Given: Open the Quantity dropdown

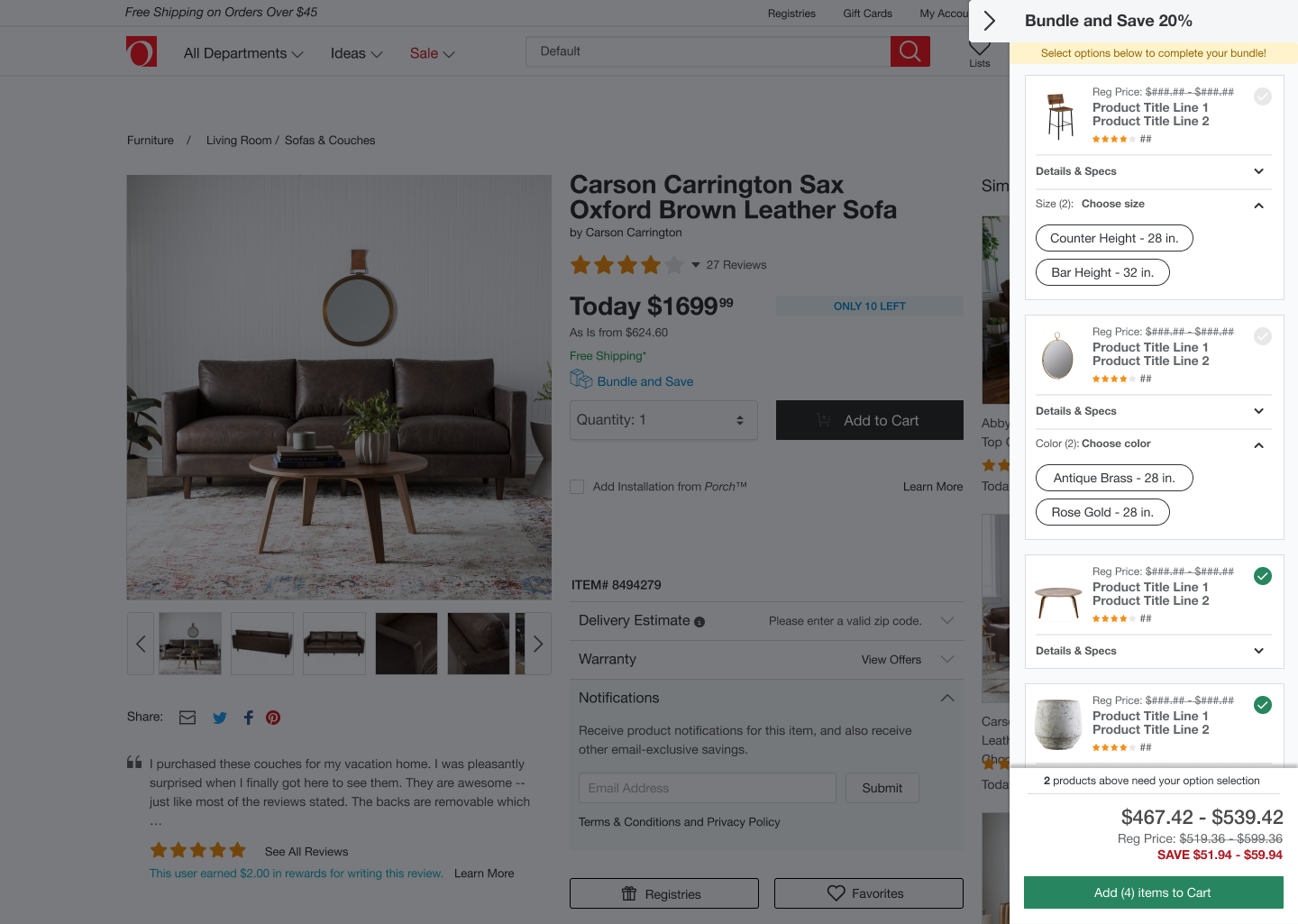Looking at the screenshot, I should pos(663,420).
